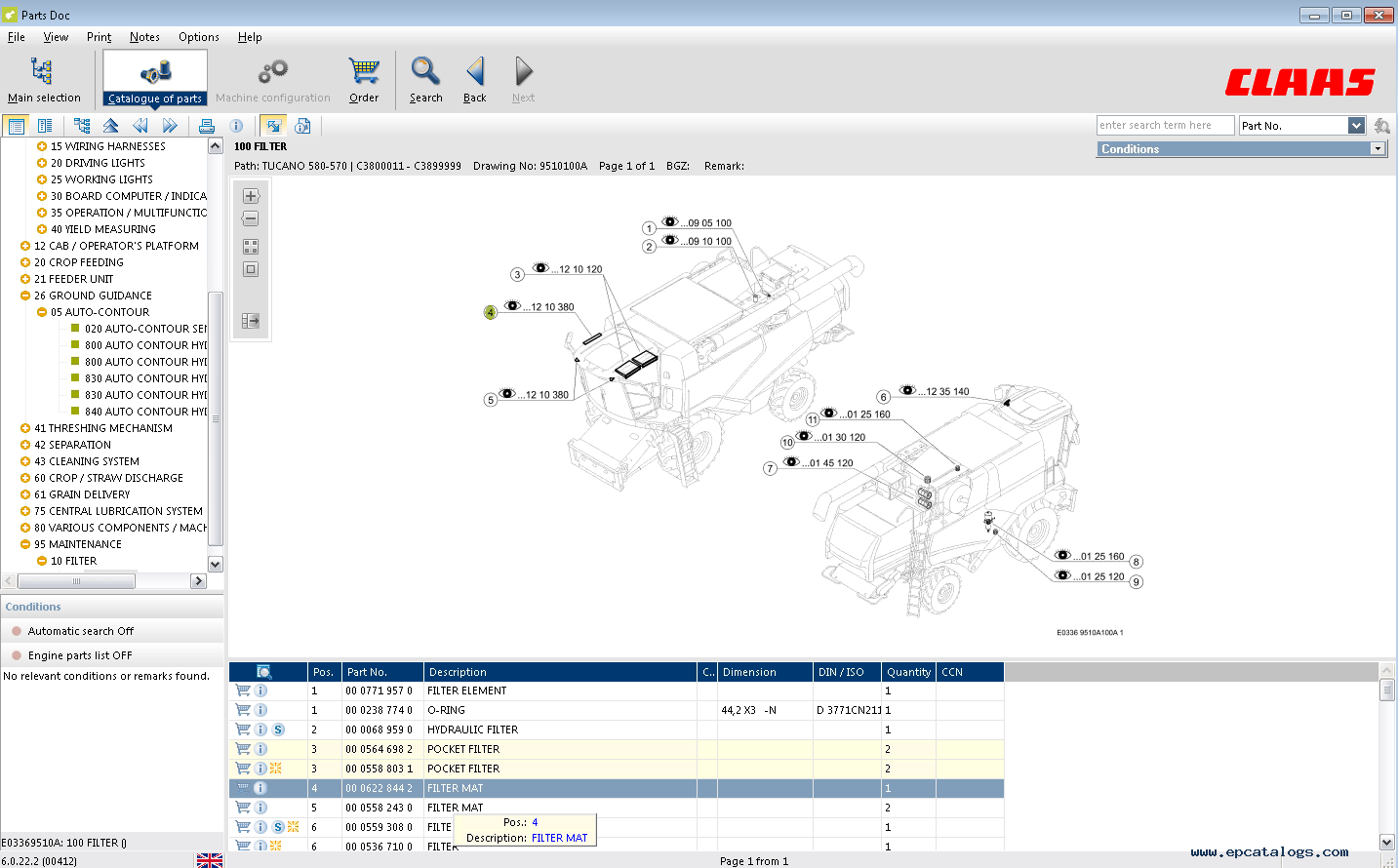Toggle the highlighted list view button

pyautogui.click(x=17, y=126)
